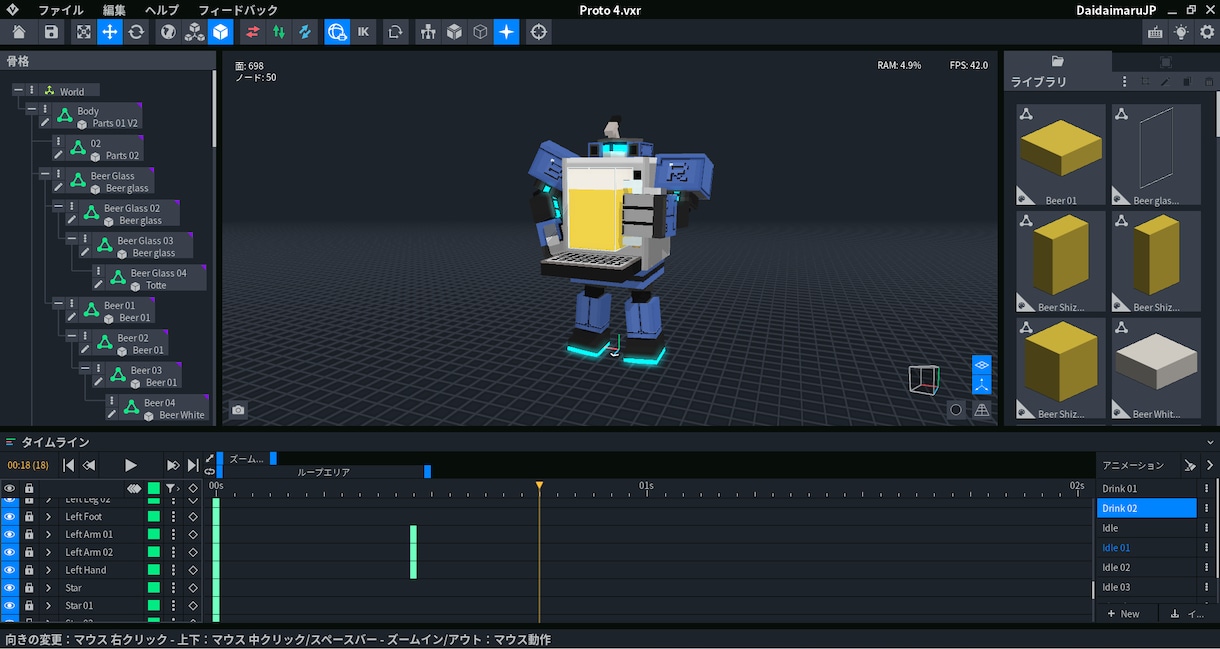
Task: Select the Drink 01 animation
Action: coord(1147,489)
